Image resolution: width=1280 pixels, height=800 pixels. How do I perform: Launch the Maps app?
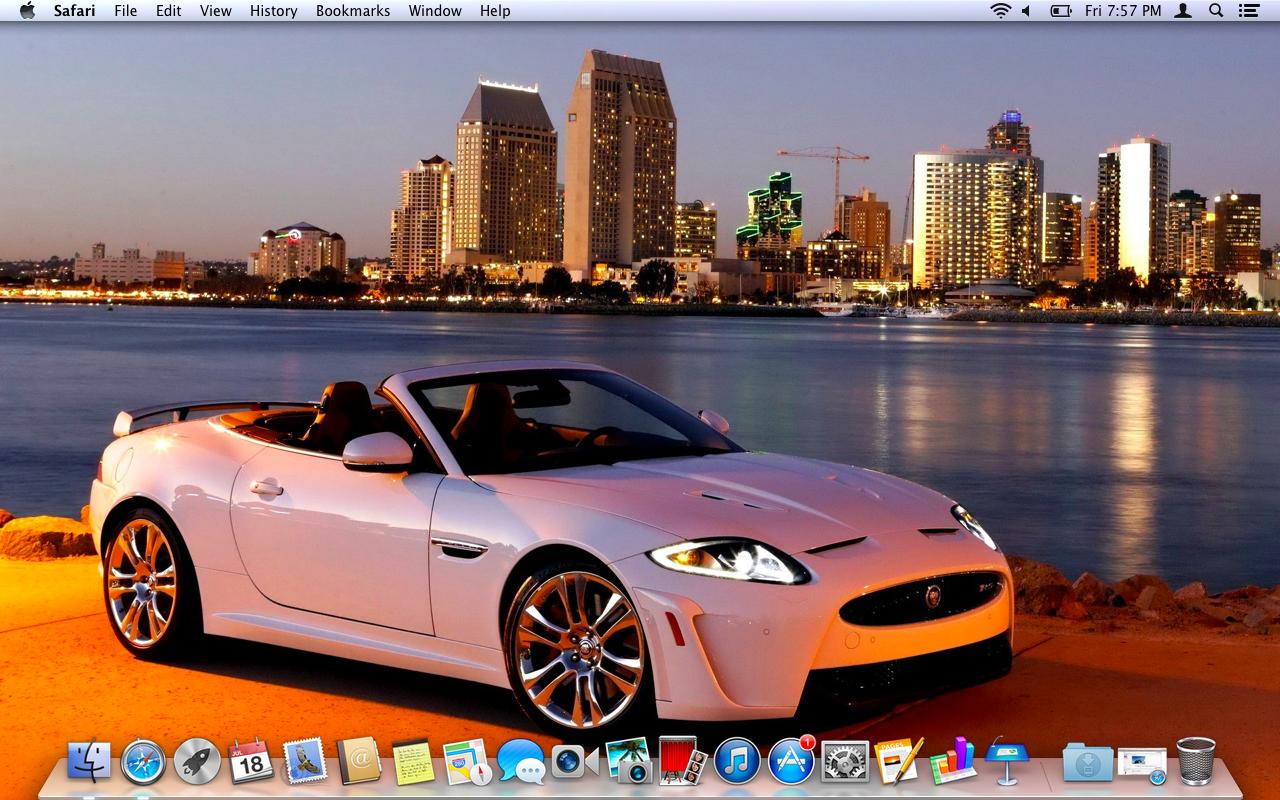point(467,761)
